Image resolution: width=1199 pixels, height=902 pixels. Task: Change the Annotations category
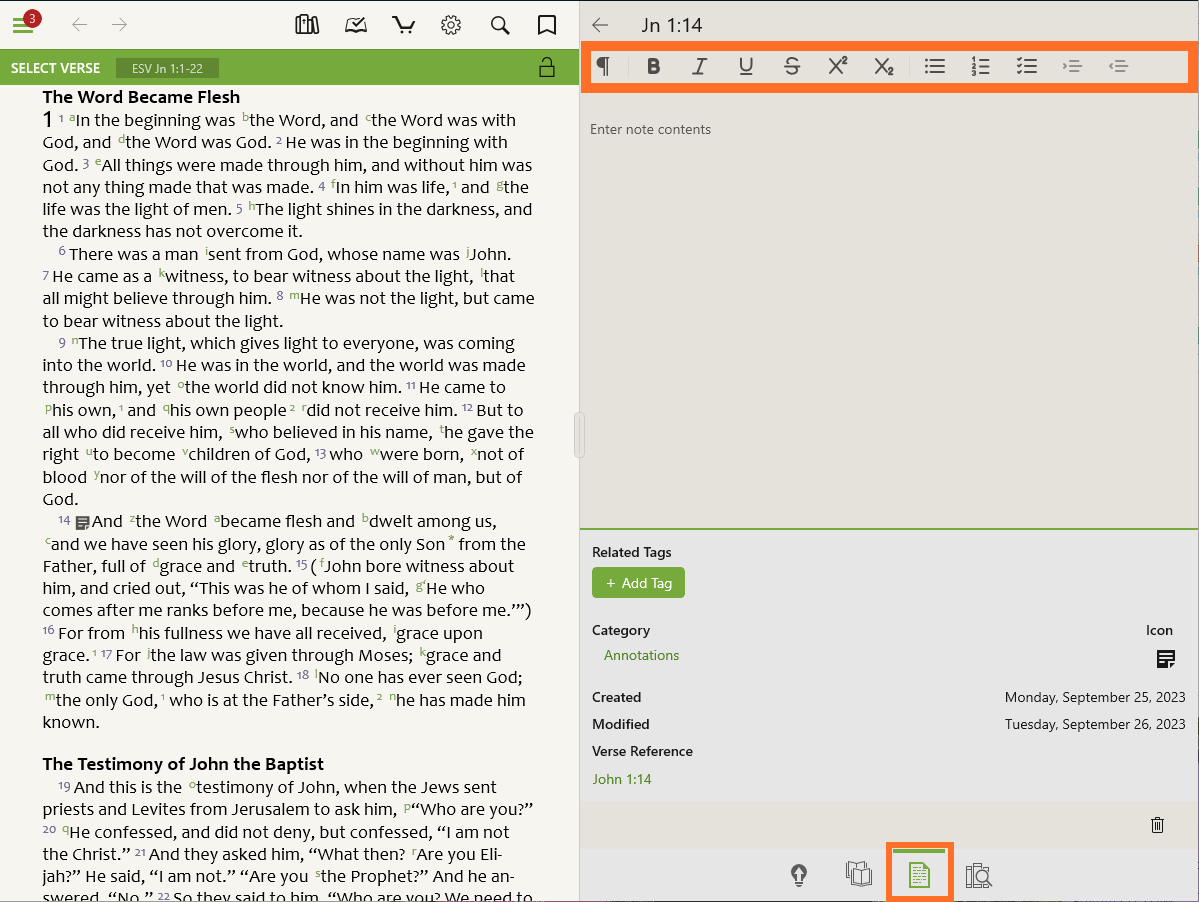tap(641, 655)
